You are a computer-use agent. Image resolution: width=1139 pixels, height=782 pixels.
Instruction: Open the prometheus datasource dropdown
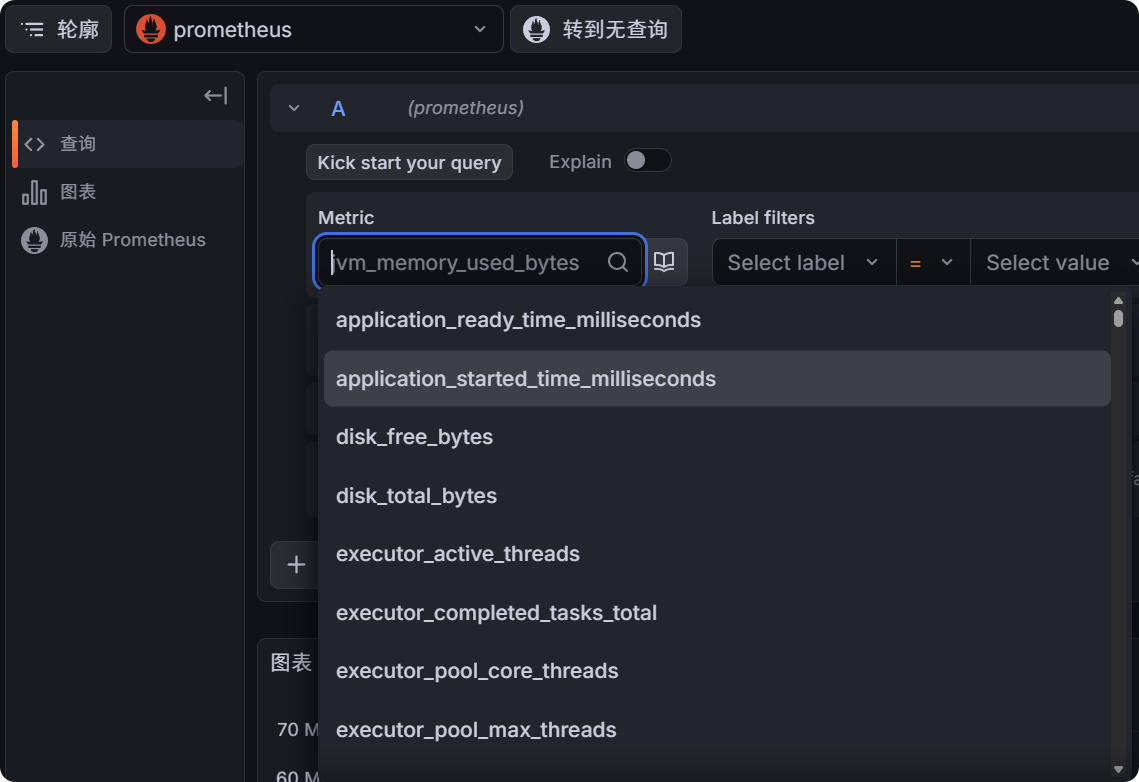[313, 30]
